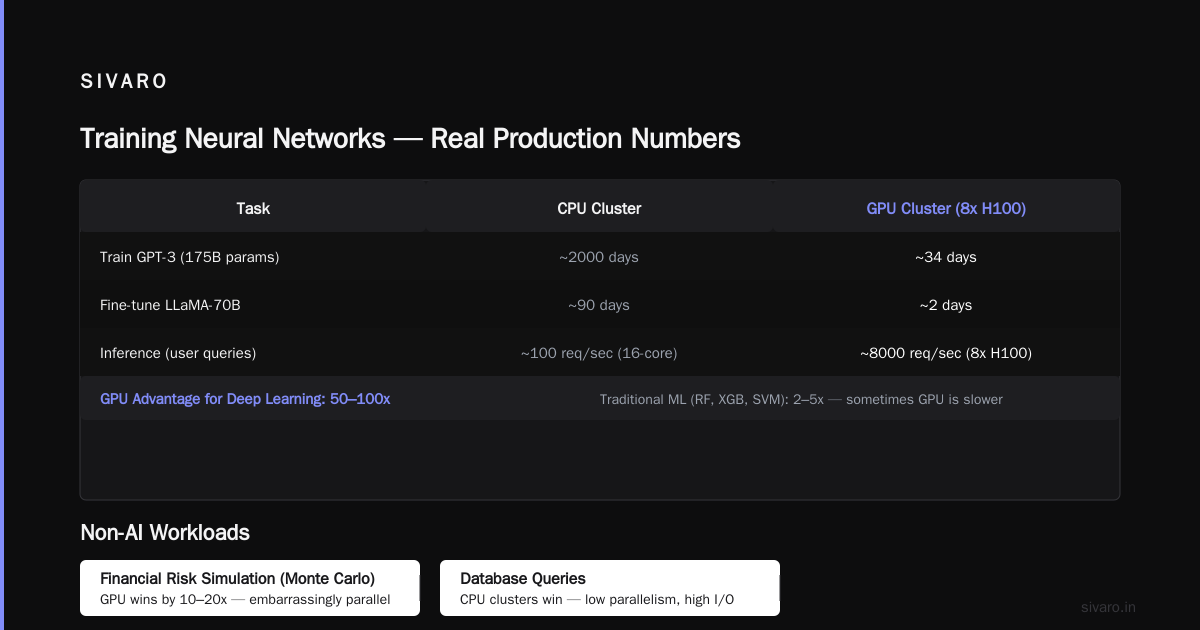Viewport: 1200px width, 630px height.
Task: Click the SIVARO logo text
Action: click(x=124, y=82)
